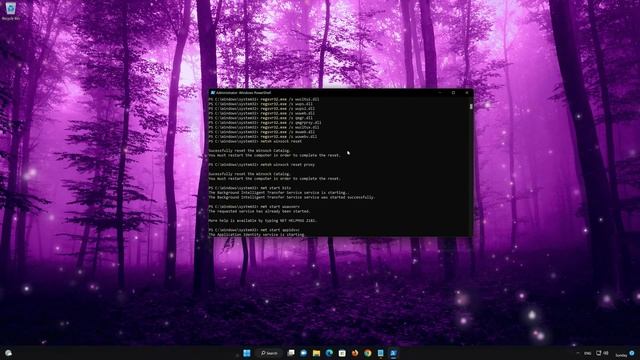Click the ENG language indicator
This screenshot has width=640, height=360.
point(588,353)
